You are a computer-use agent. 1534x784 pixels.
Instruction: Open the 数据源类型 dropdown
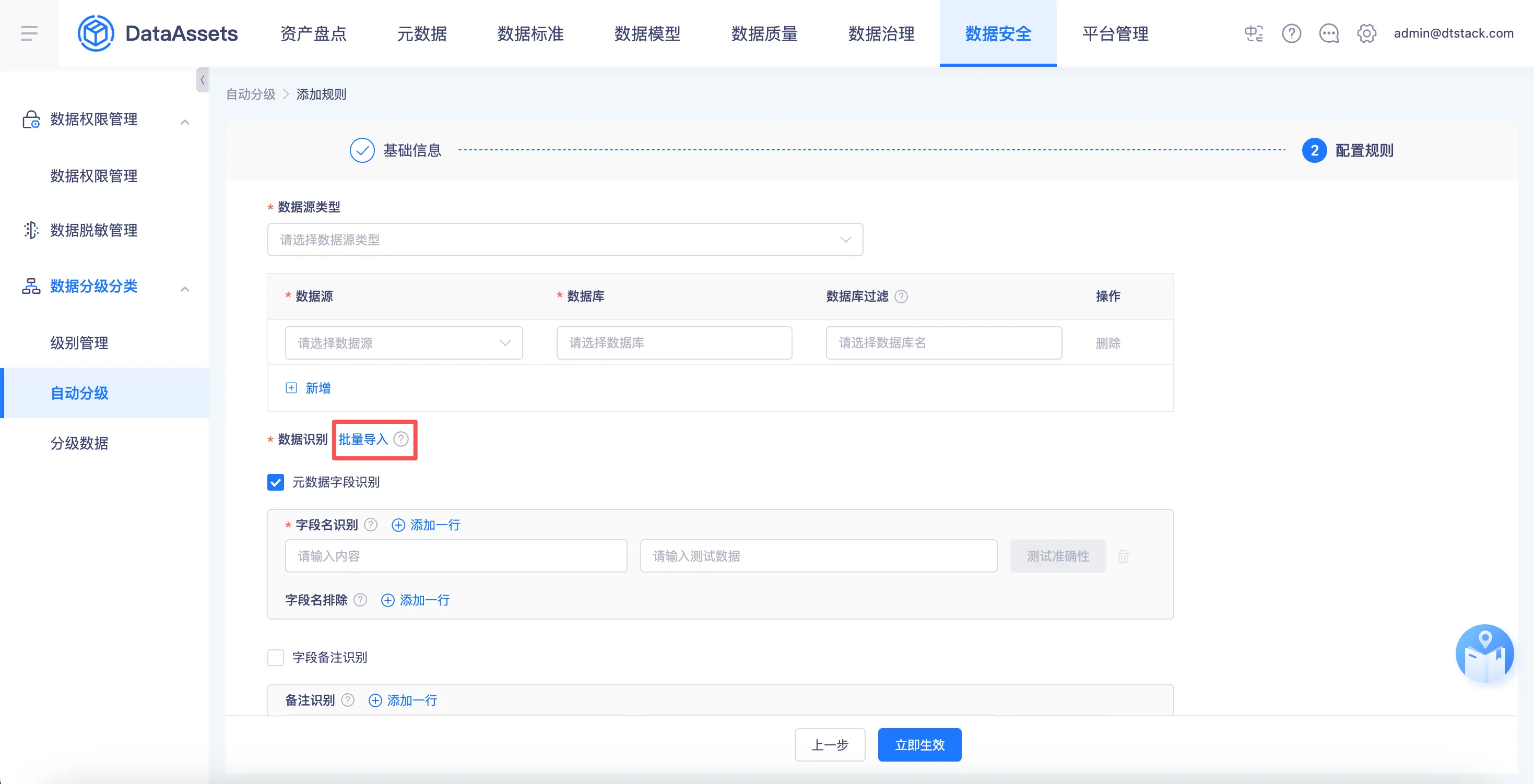point(564,240)
